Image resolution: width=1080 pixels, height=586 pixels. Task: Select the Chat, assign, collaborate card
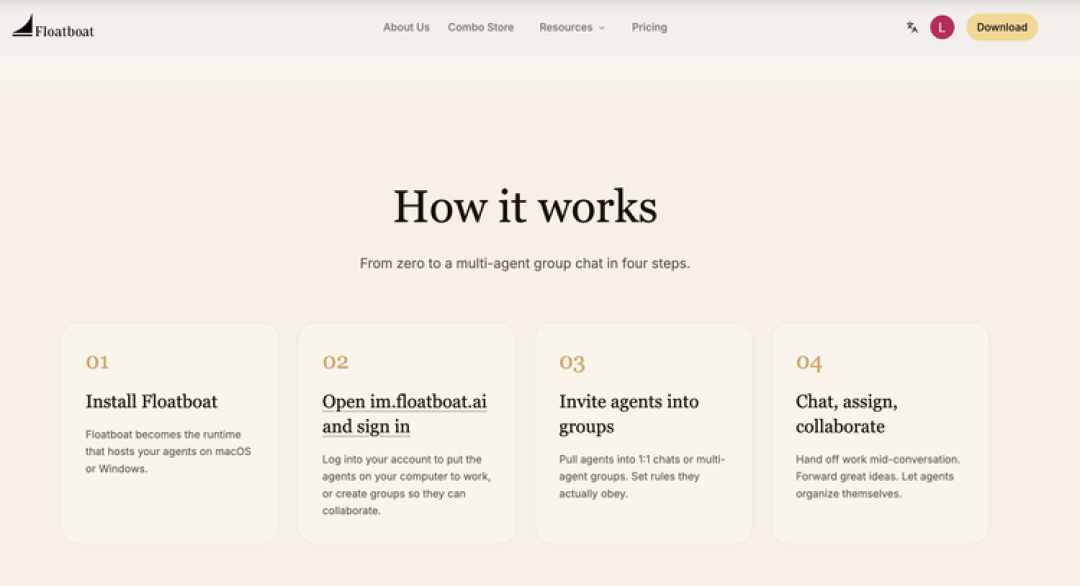(880, 433)
